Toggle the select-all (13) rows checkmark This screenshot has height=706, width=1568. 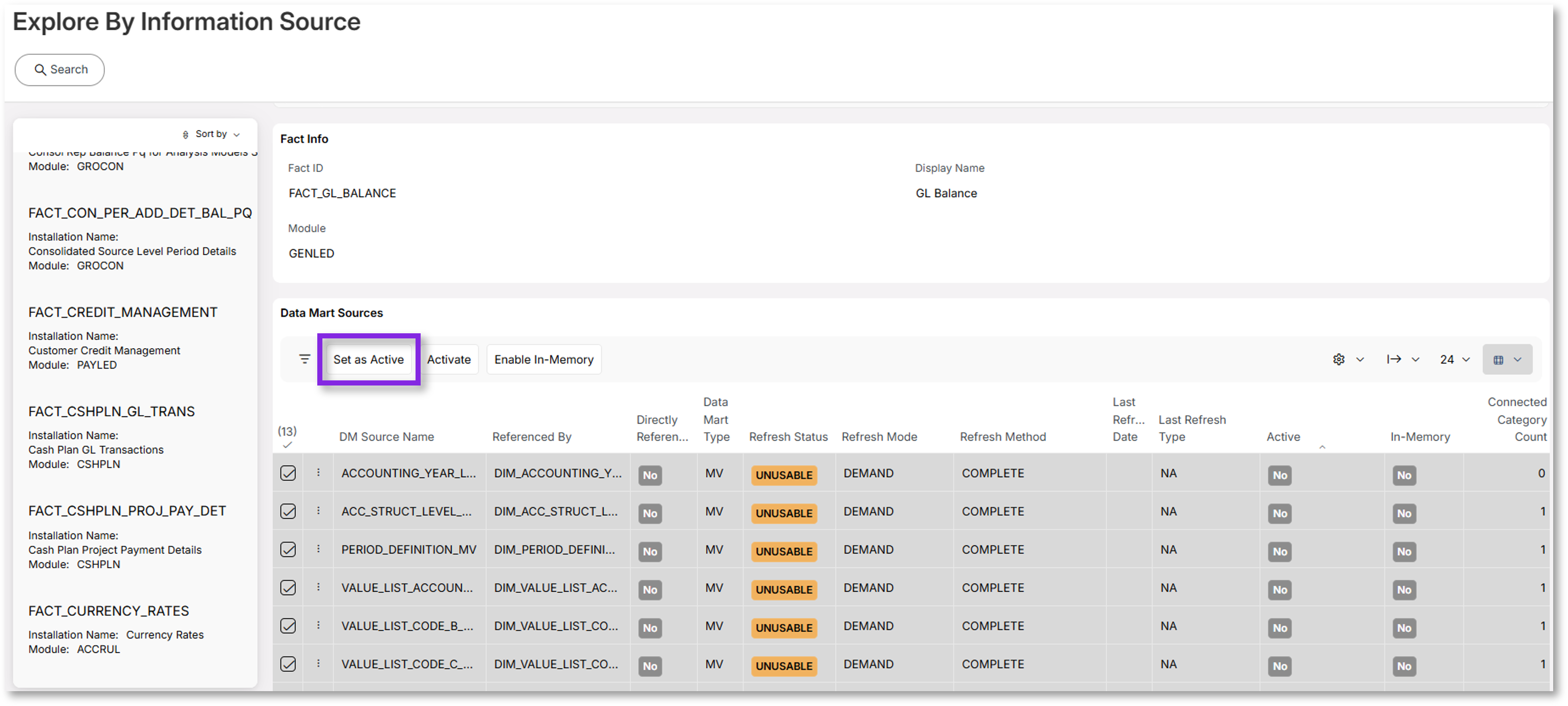tap(287, 445)
